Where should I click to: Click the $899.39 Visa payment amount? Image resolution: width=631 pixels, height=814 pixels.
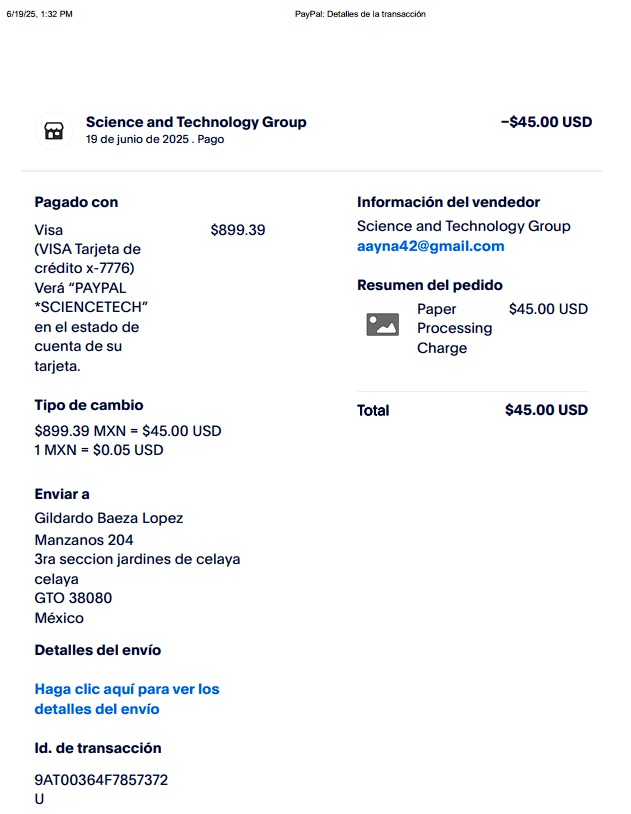pyautogui.click(x=238, y=230)
